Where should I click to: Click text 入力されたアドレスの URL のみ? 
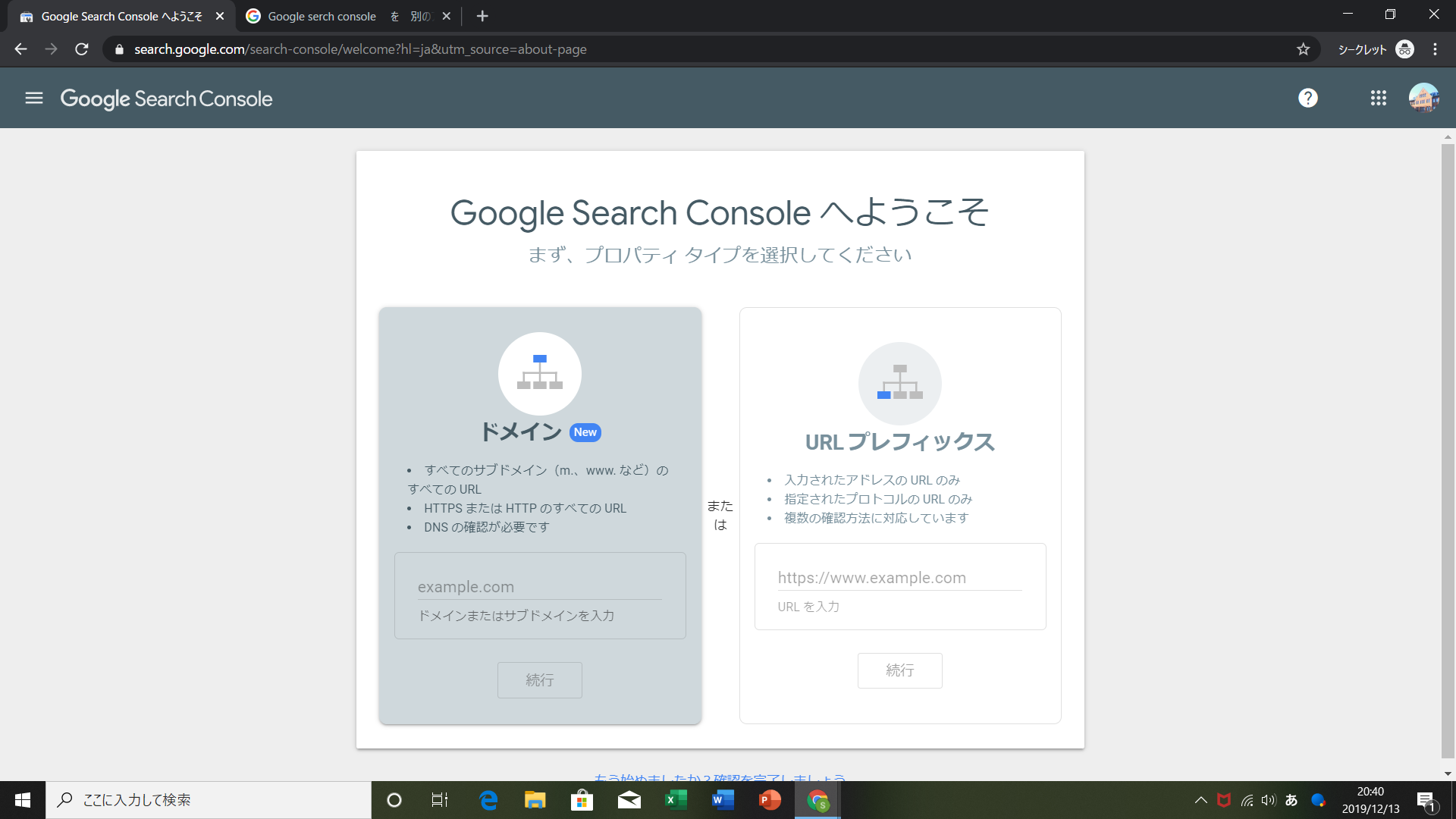(872, 480)
